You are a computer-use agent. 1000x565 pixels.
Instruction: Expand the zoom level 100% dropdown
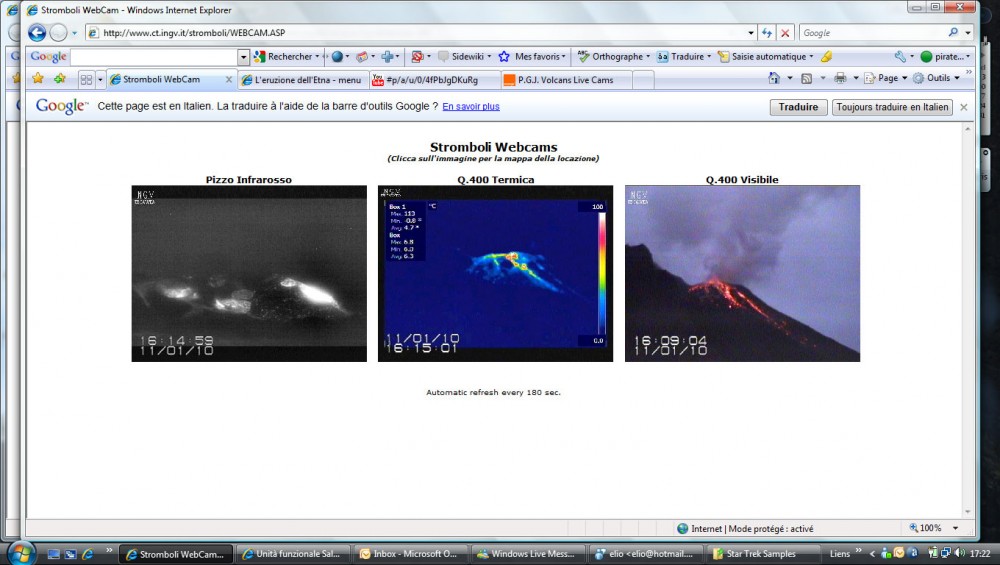(x=956, y=528)
